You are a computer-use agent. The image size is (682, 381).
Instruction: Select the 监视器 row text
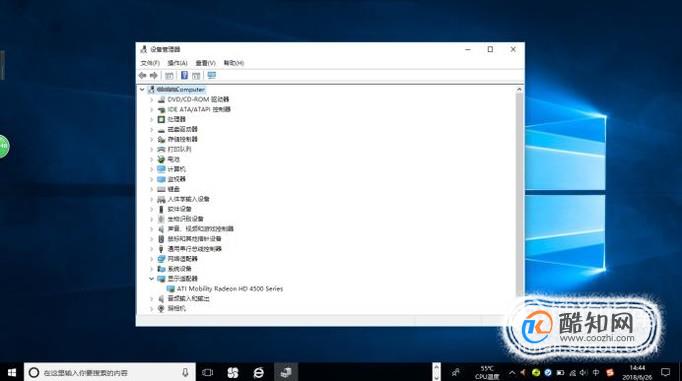(x=177, y=179)
